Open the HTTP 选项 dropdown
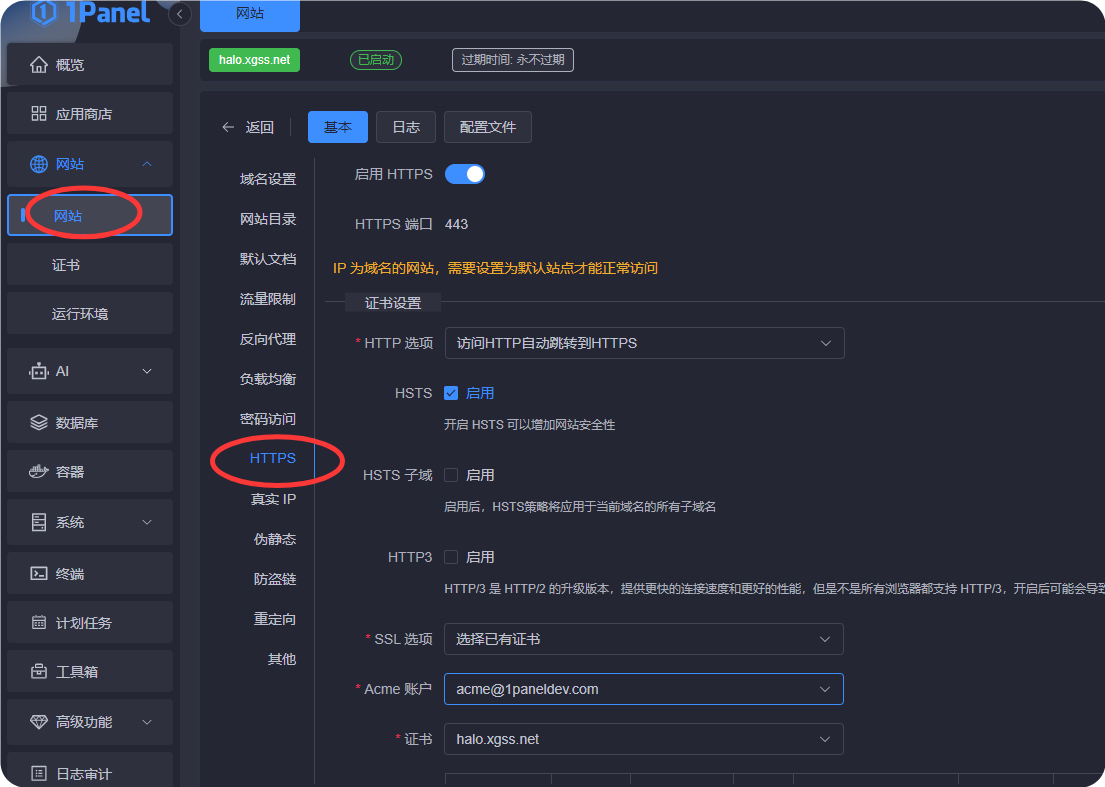Screen dimensions: 1105x787 tap(643, 342)
